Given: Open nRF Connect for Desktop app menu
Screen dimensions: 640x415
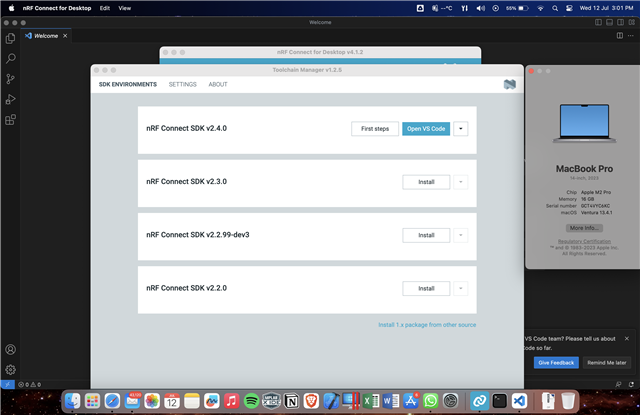Looking at the screenshot, I should [57, 8].
